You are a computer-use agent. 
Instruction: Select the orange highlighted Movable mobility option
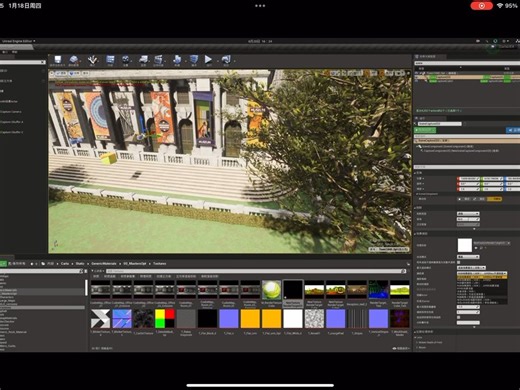[x=494, y=199]
